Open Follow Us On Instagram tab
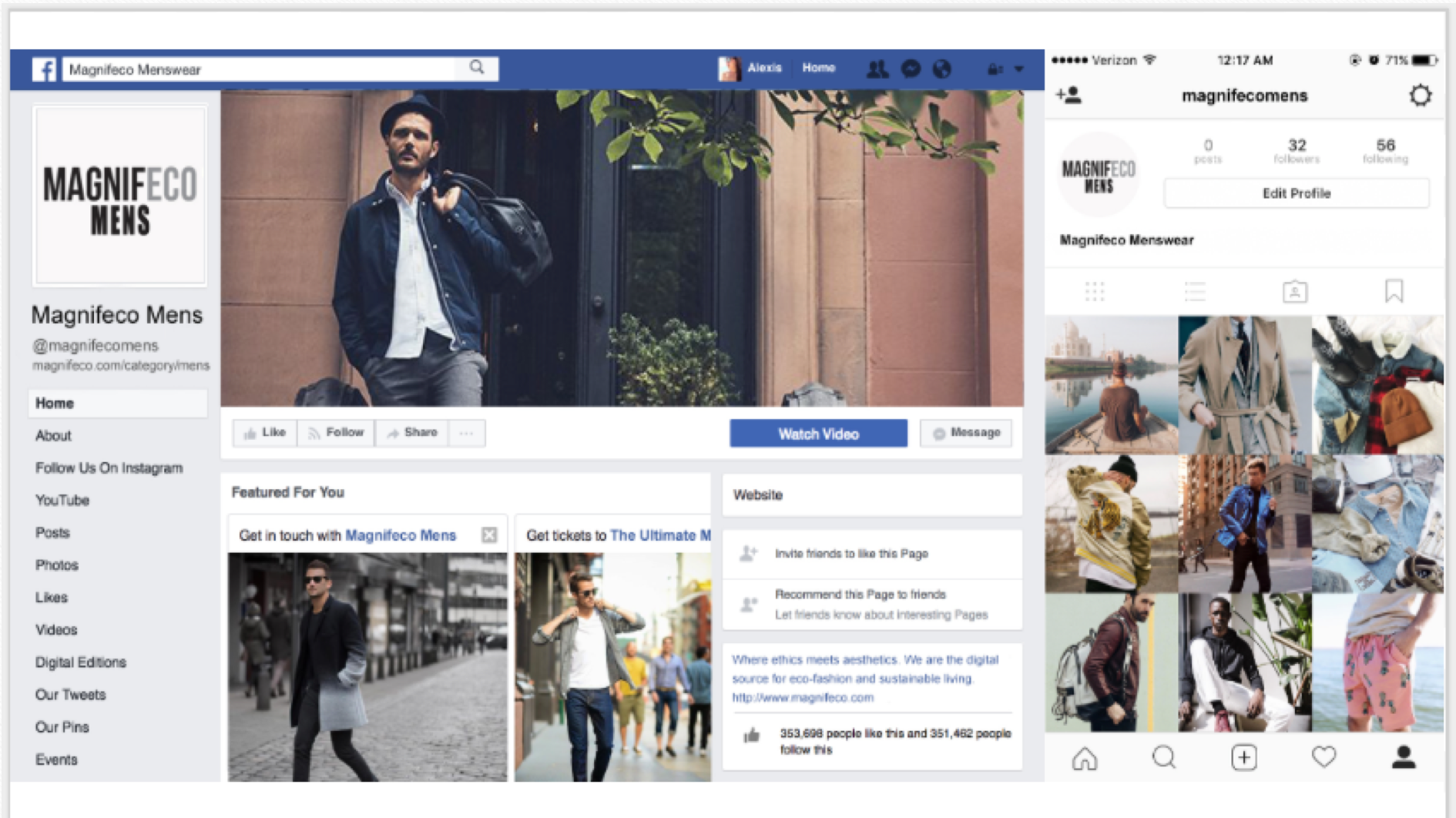 [109, 468]
